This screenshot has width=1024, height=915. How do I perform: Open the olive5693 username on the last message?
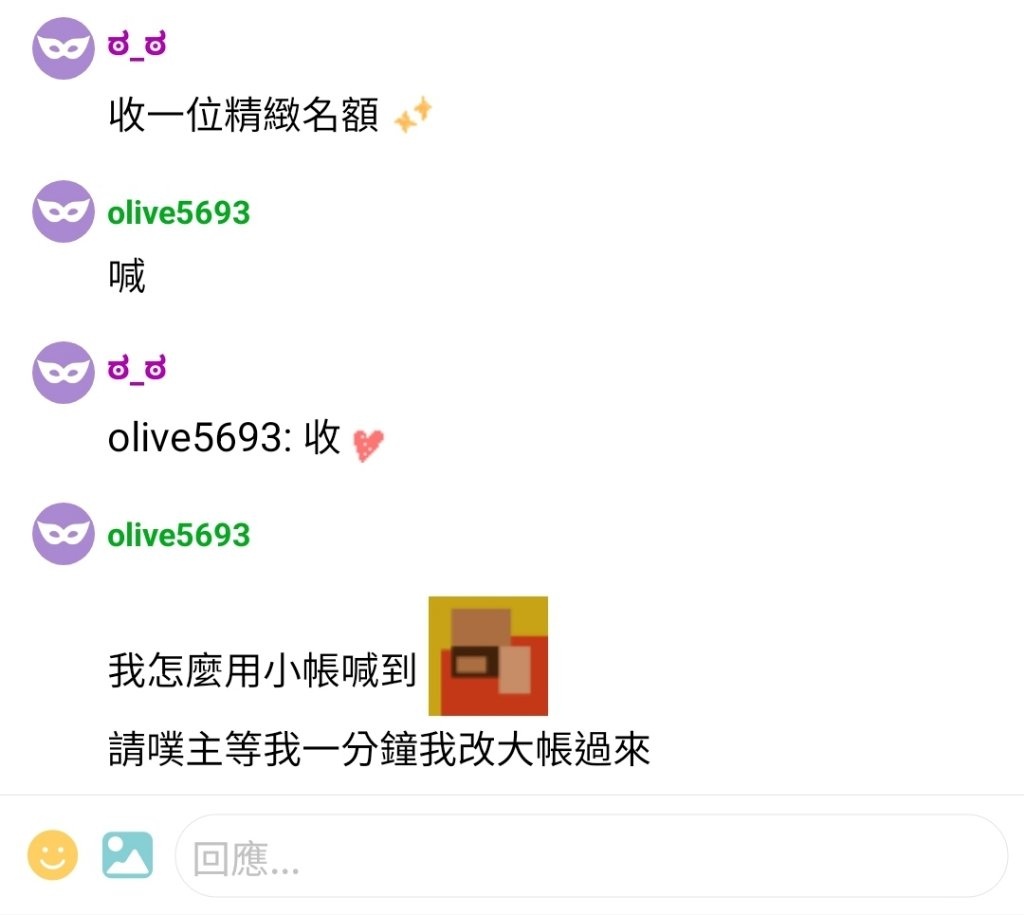(179, 535)
